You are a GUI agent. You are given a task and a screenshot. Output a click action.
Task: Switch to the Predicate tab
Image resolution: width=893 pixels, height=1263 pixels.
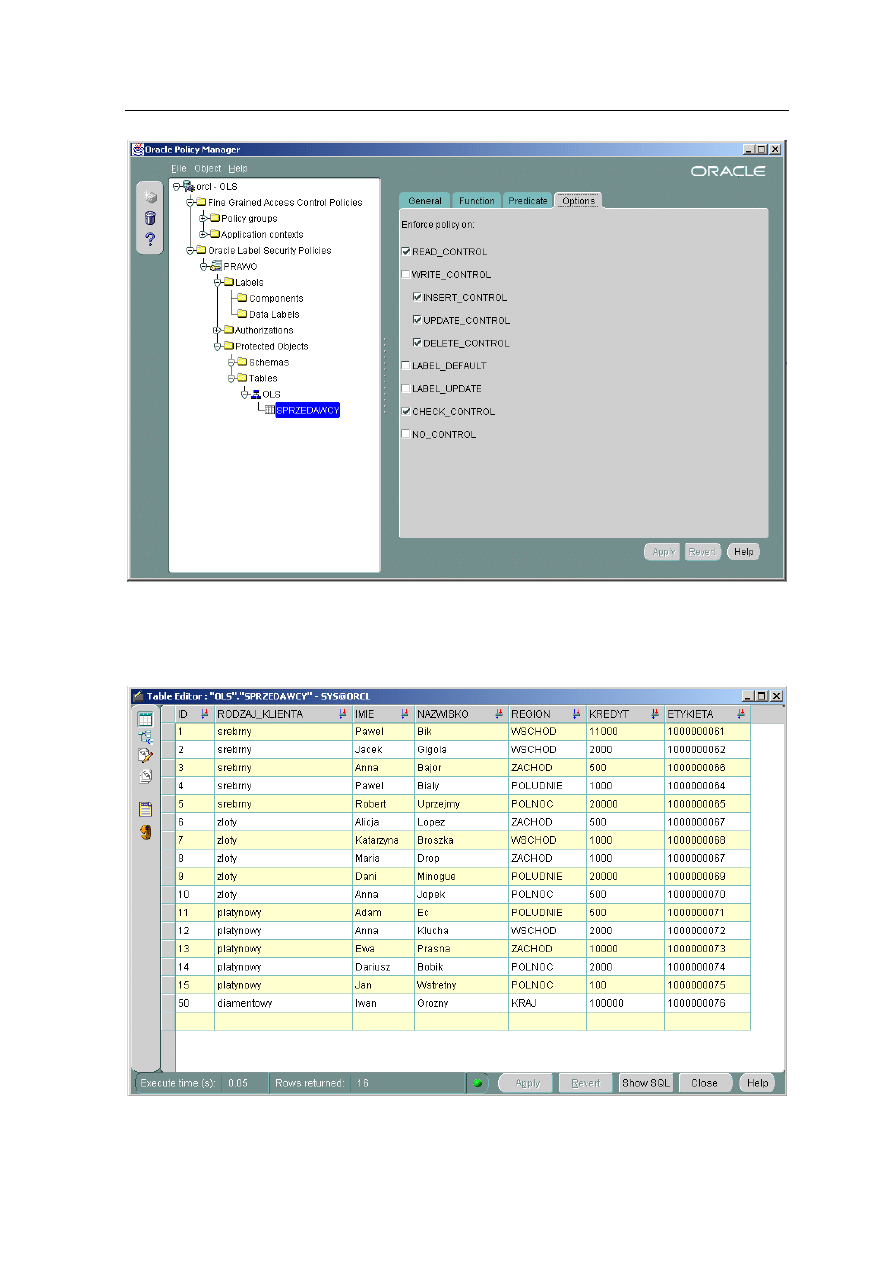point(527,201)
